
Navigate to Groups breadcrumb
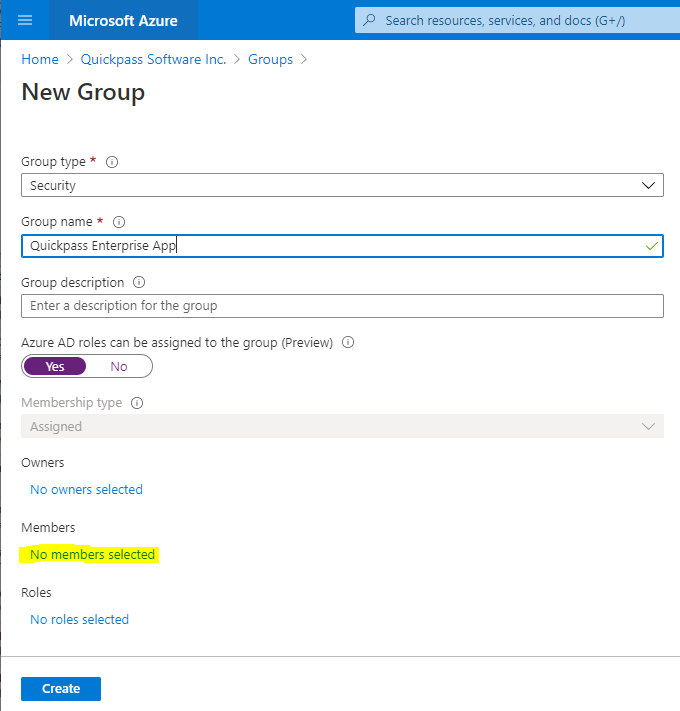tap(270, 59)
